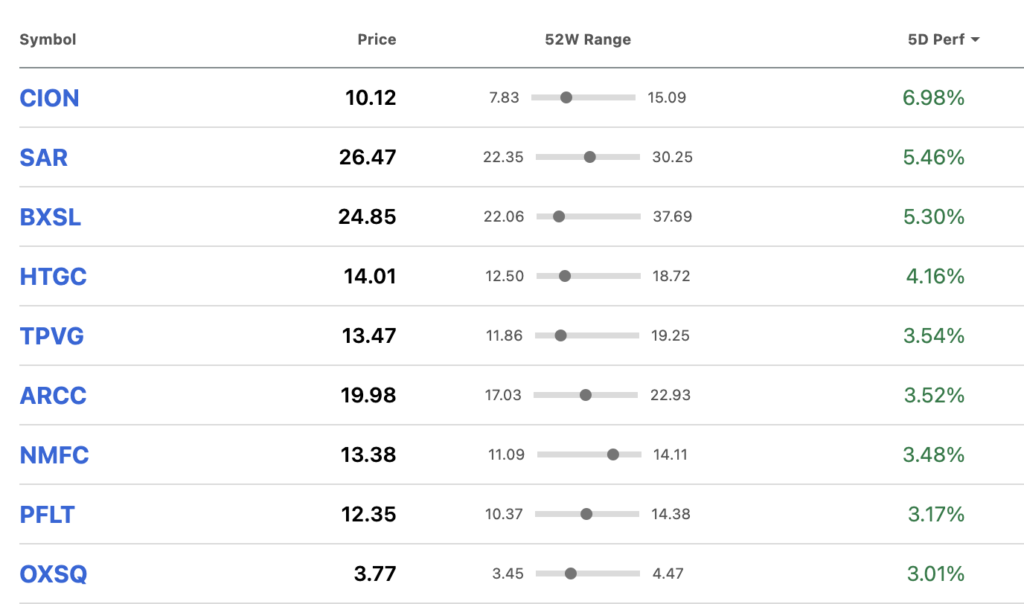Open the SAR ticker link
Screen dimensions: 1024x604
(x=43, y=157)
